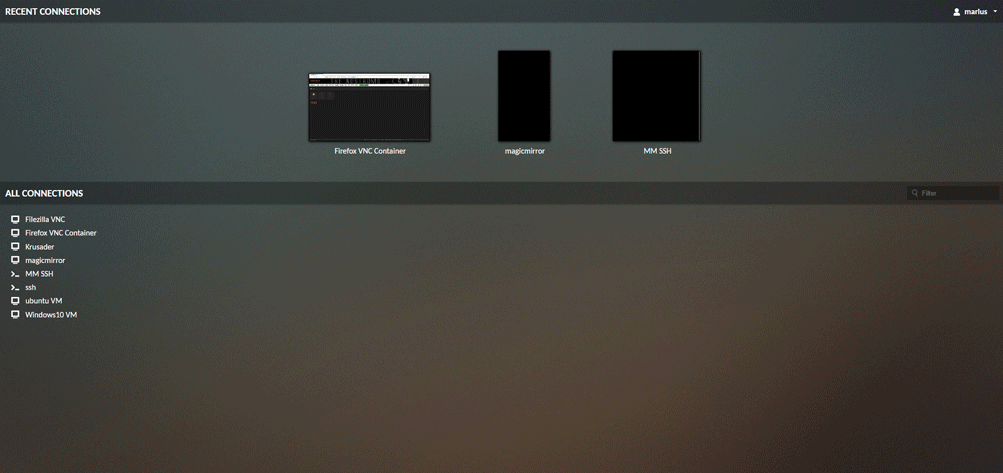Connect to Filezilla VNC from the list

point(45,219)
